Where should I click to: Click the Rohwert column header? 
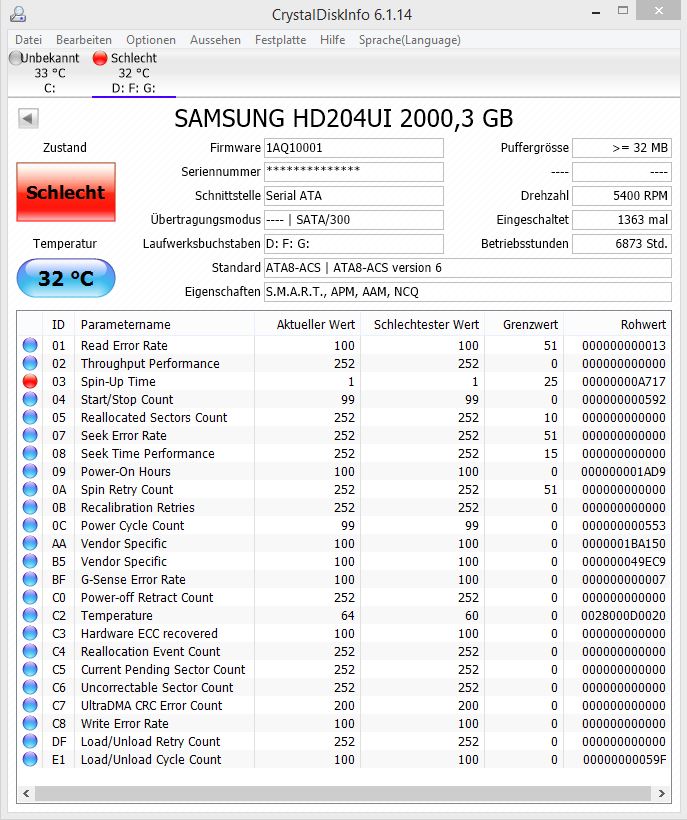[x=617, y=325]
